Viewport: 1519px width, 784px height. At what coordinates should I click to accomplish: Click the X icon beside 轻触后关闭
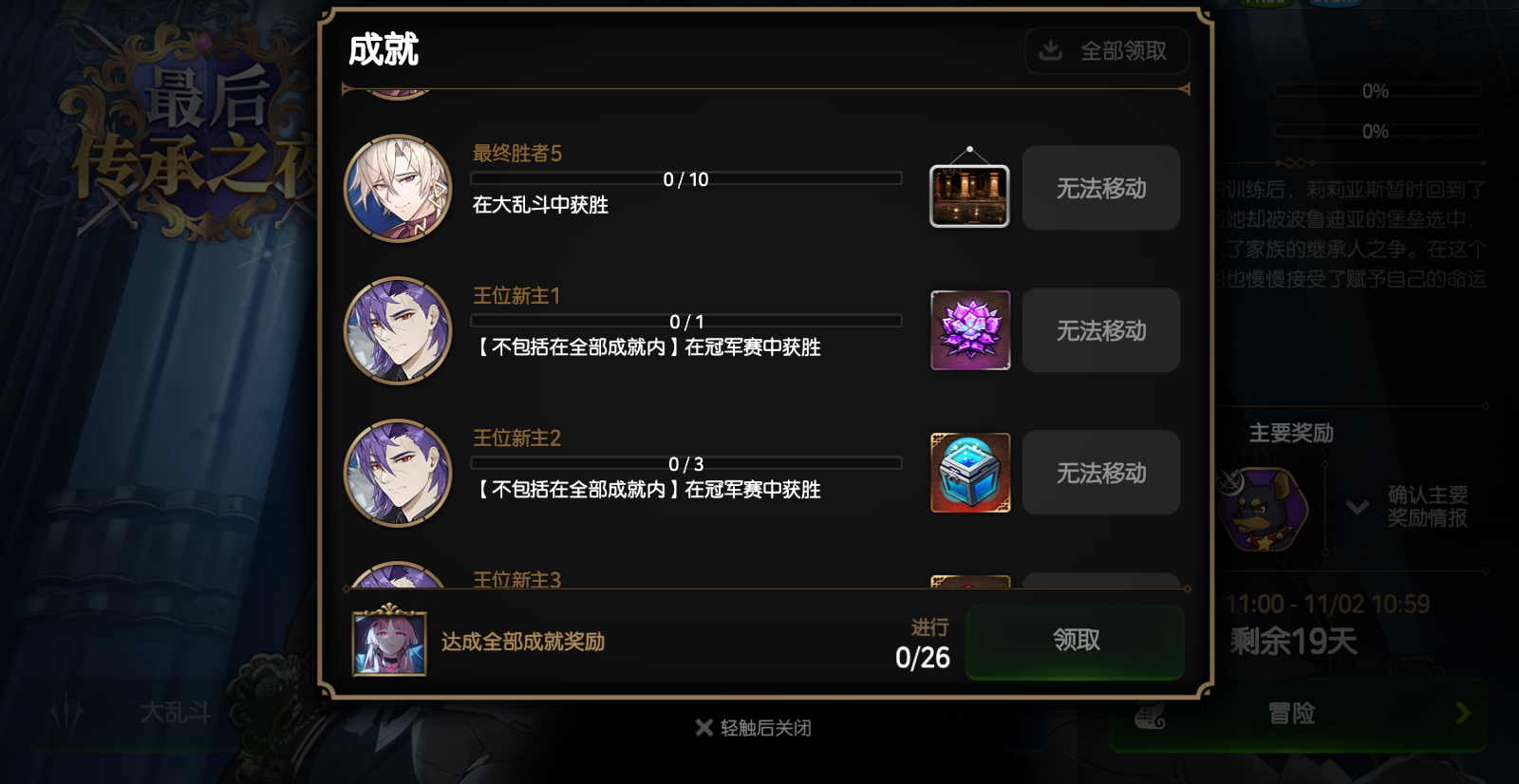click(x=703, y=728)
